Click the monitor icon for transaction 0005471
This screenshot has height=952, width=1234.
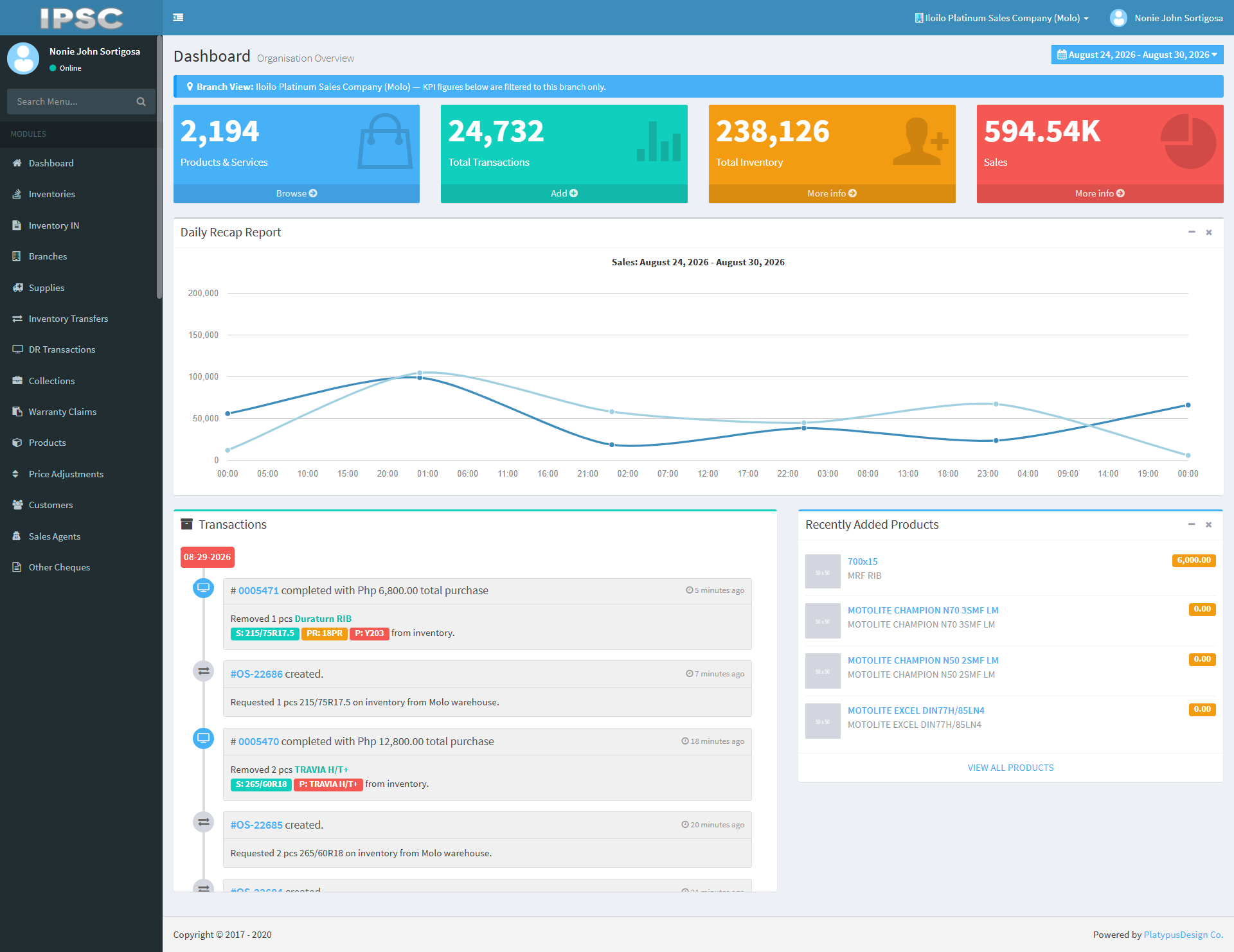tap(204, 588)
